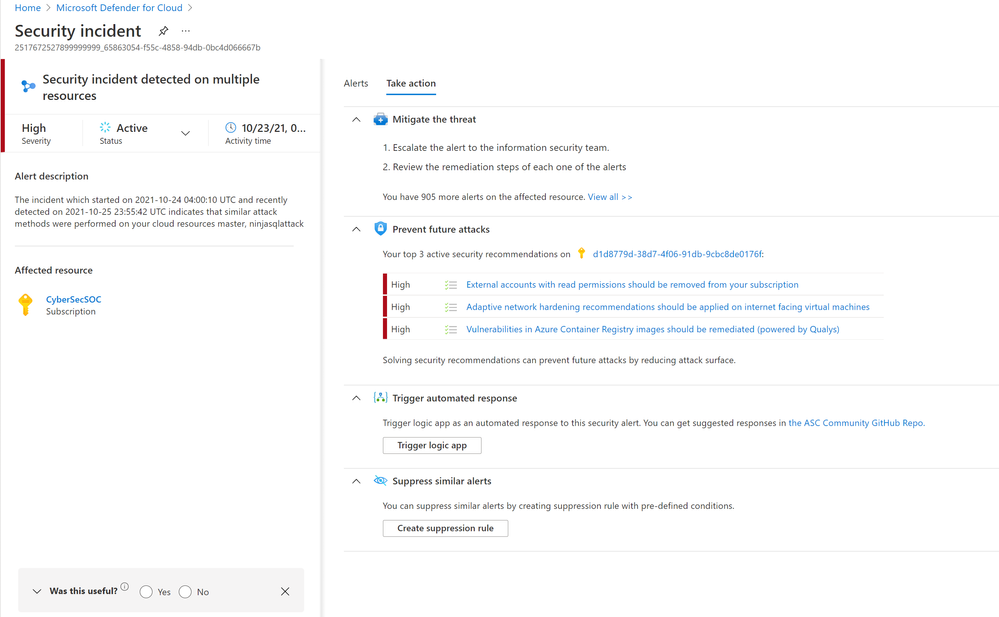Image resolution: width=999 pixels, height=617 pixels.
Task: Click the incident ID text under title
Action: (138, 47)
